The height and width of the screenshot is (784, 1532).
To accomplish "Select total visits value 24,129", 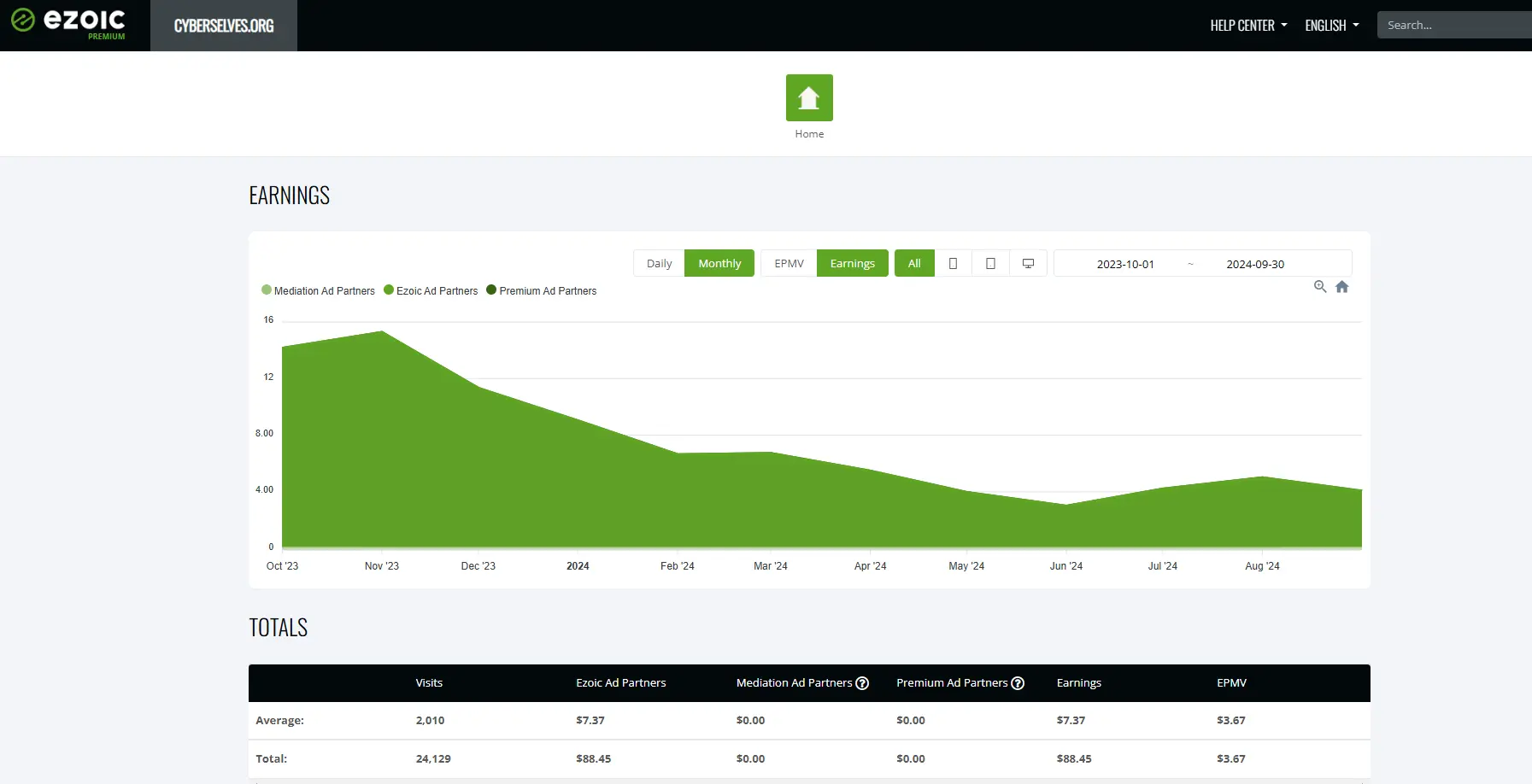I will (x=433, y=758).
